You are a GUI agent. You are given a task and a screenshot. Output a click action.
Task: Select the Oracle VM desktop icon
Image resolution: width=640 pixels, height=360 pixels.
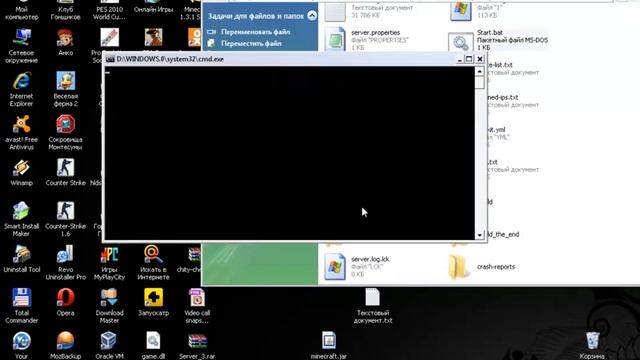tap(109, 341)
